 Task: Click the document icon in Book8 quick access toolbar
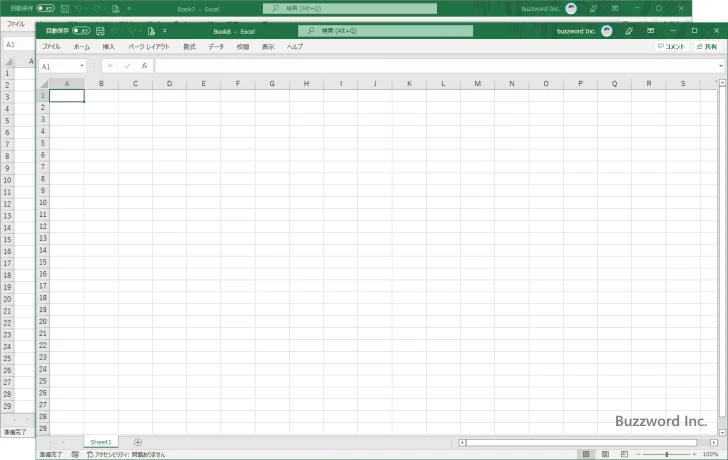(151, 31)
